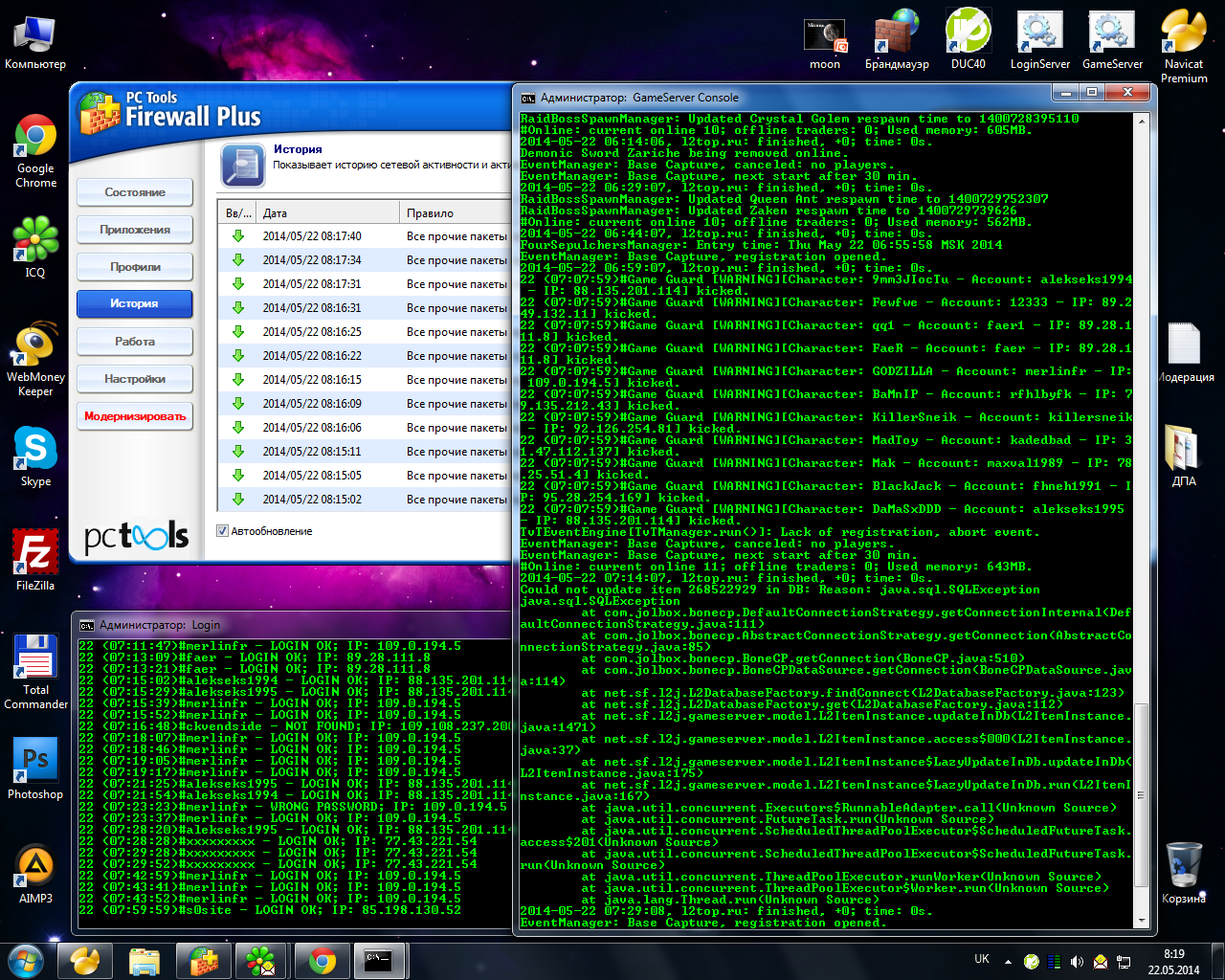1225x980 pixels.
Task: Open the ICQ desktop shortcut
Action: [x=35, y=246]
